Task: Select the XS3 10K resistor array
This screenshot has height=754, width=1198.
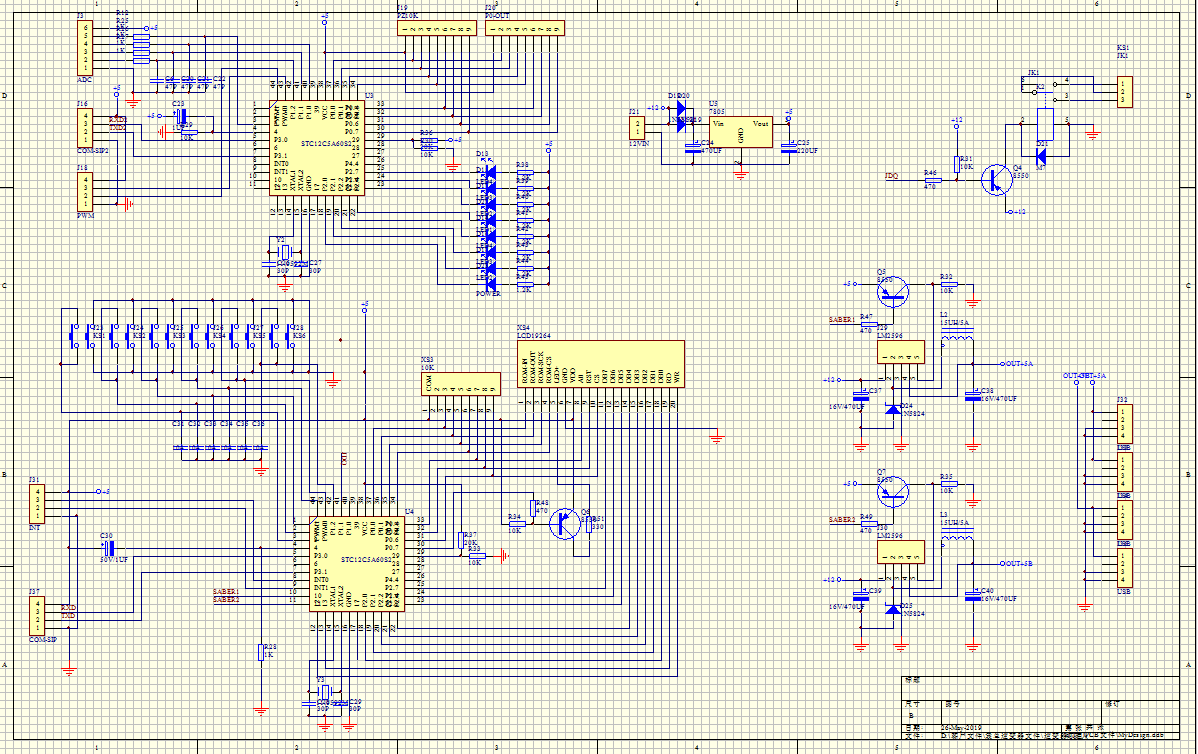Action: tap(459, 387)
